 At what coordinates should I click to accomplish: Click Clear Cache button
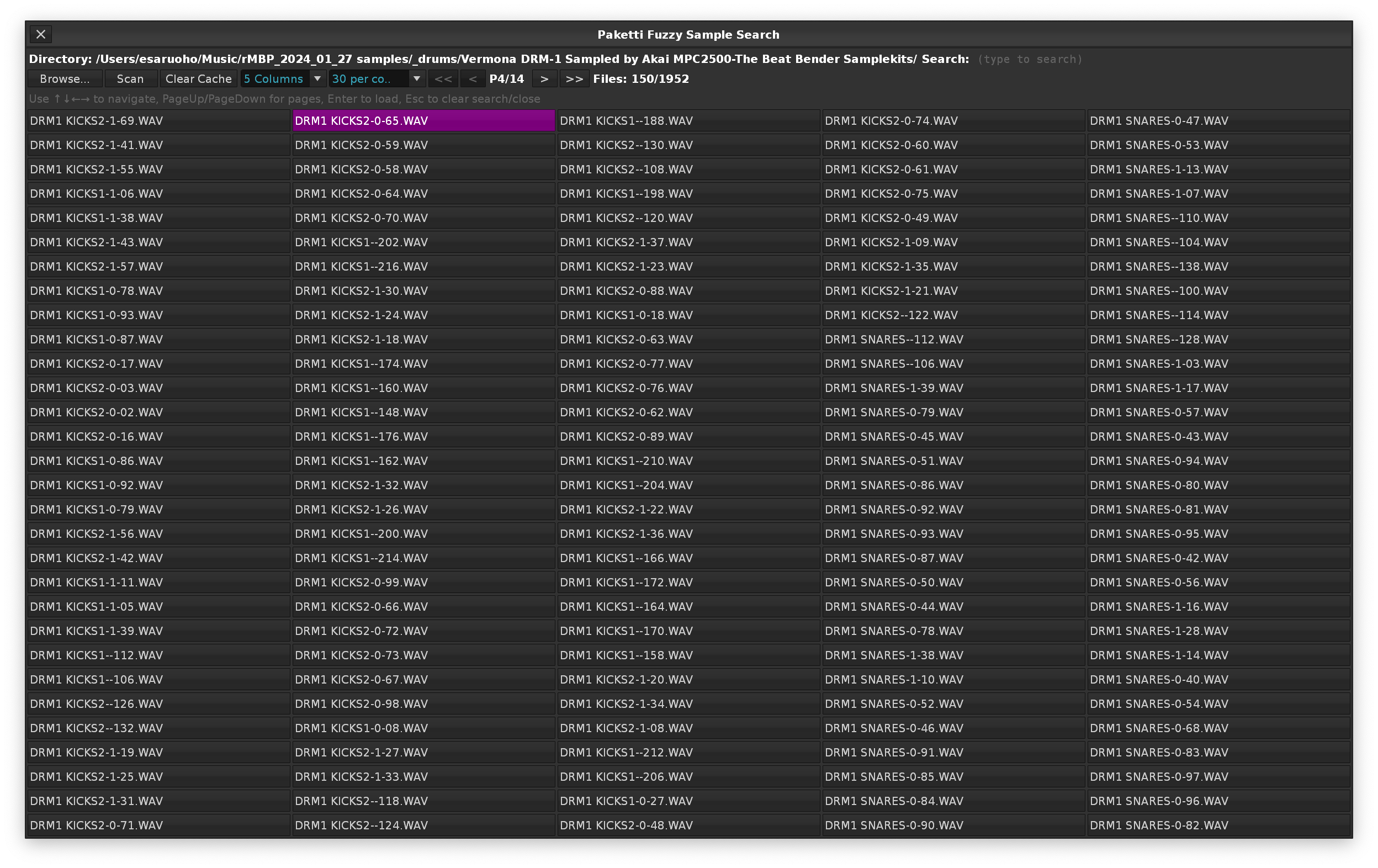click(198, 79)
